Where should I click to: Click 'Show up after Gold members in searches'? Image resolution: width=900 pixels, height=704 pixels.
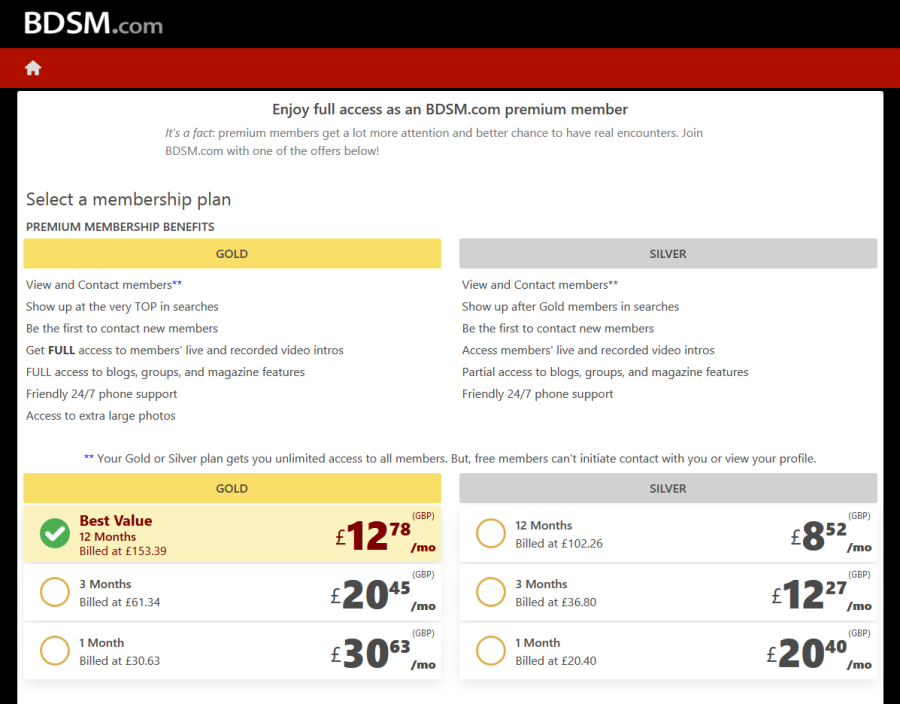pos(571,306)
